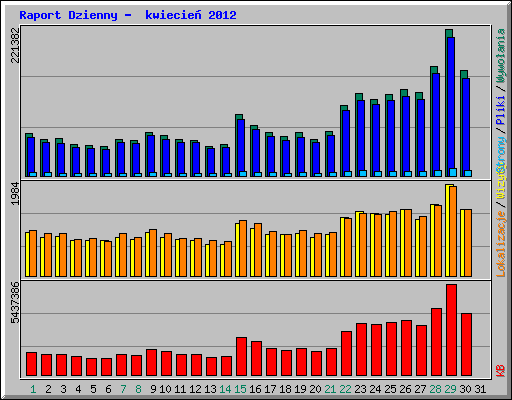The image size is (512, 400).
Task: Select the orange bar for day 15
Action: click(x=243, y=248)
